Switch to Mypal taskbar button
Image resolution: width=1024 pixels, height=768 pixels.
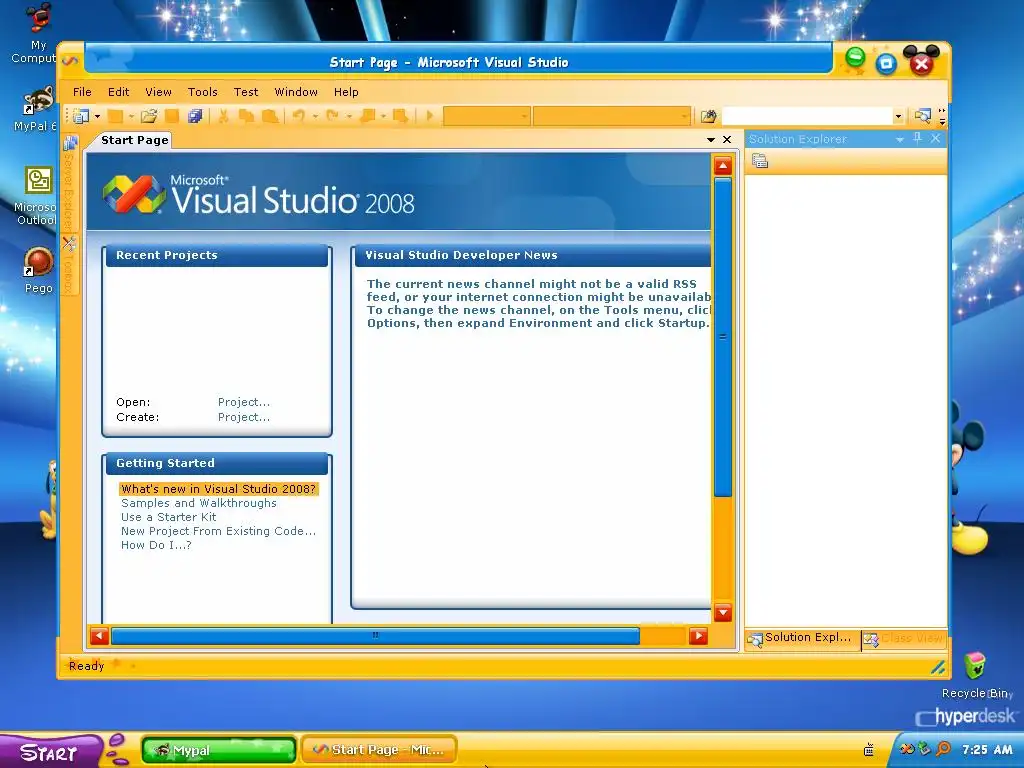(x=219, y=750)
